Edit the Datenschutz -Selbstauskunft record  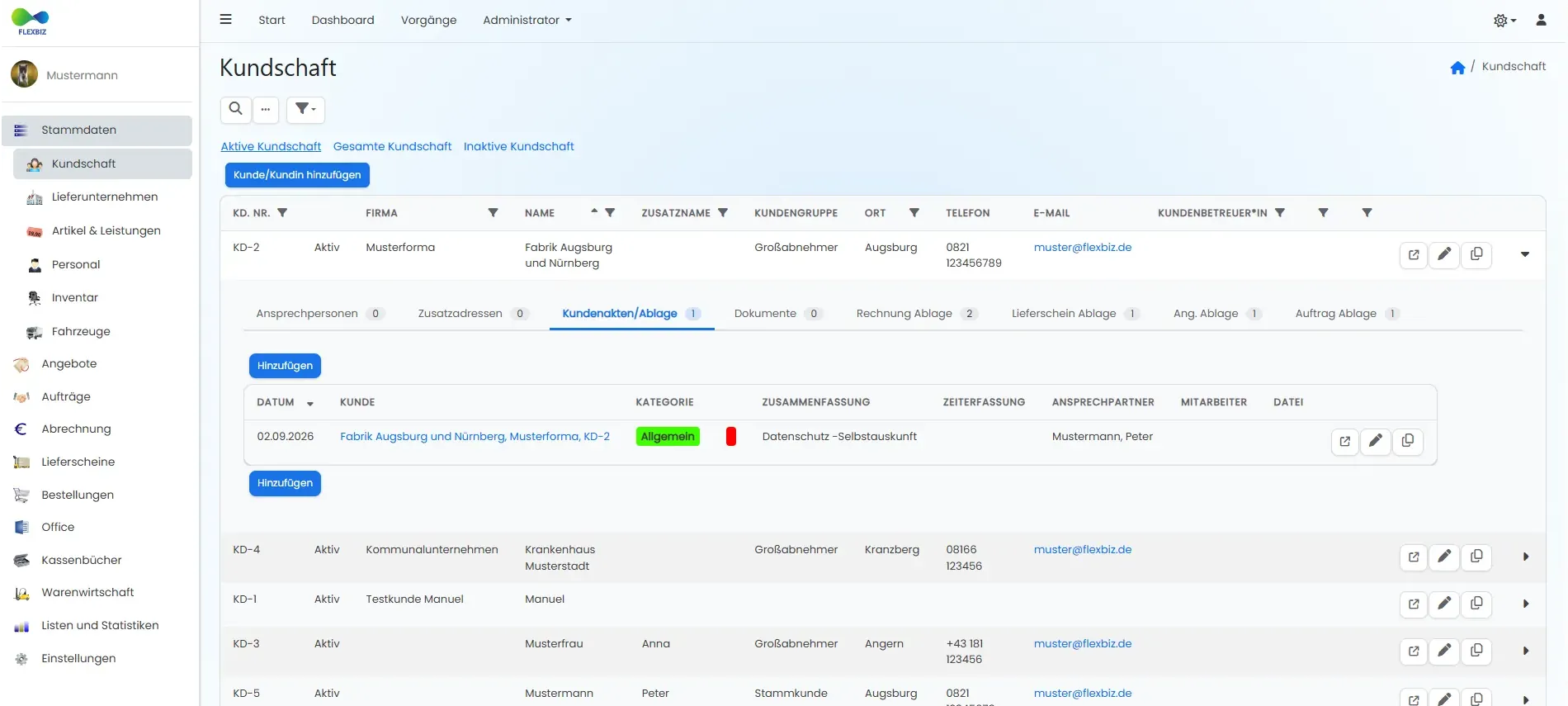(x=1376, y=441)
